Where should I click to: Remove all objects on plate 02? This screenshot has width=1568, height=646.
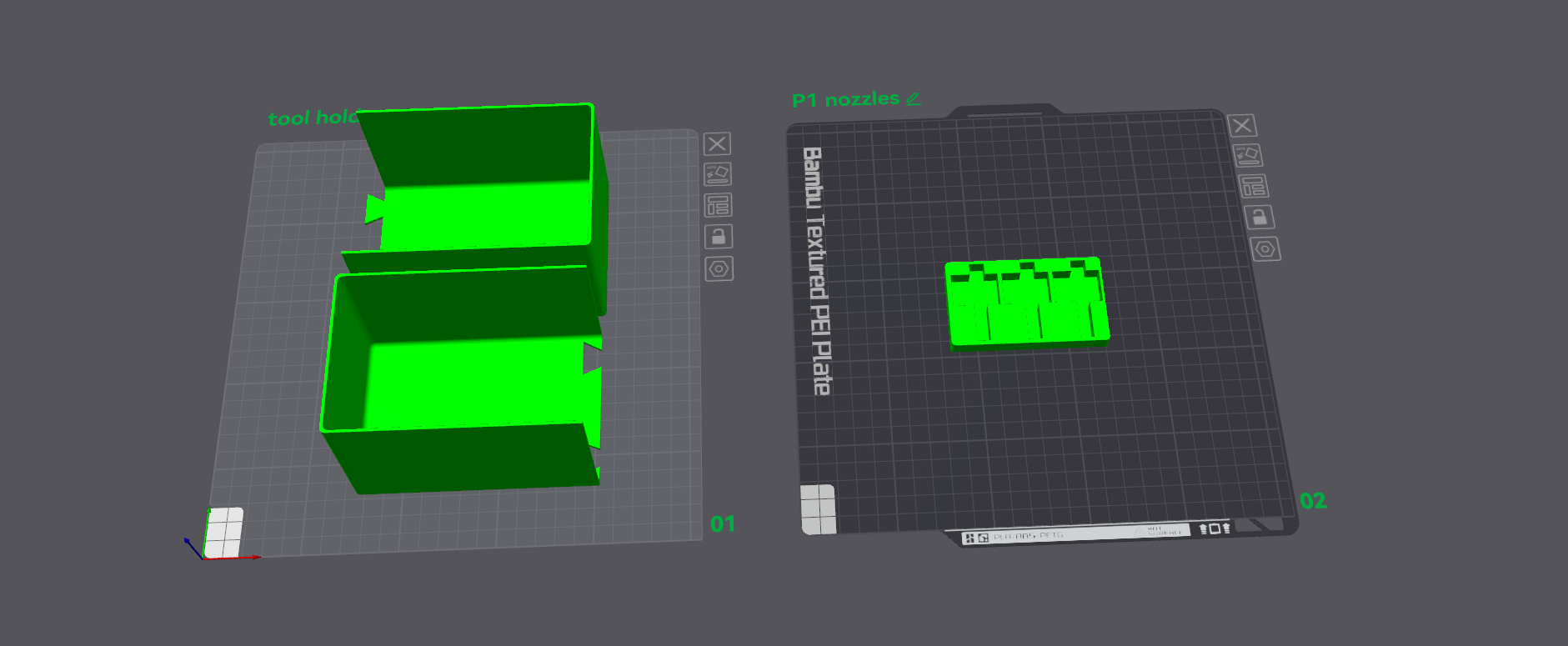pos(1242,126)
